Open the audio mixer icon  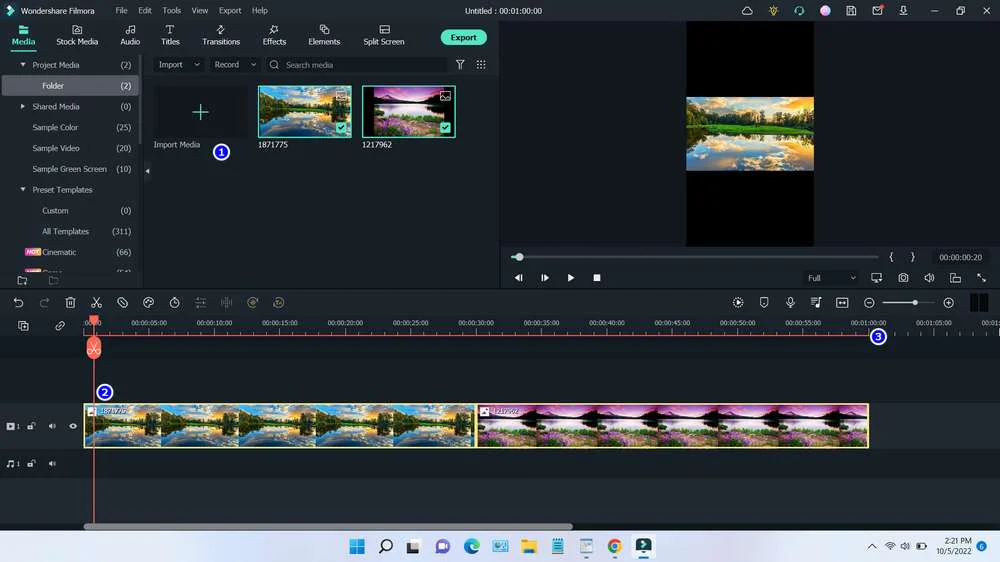[x=816, y=303]
